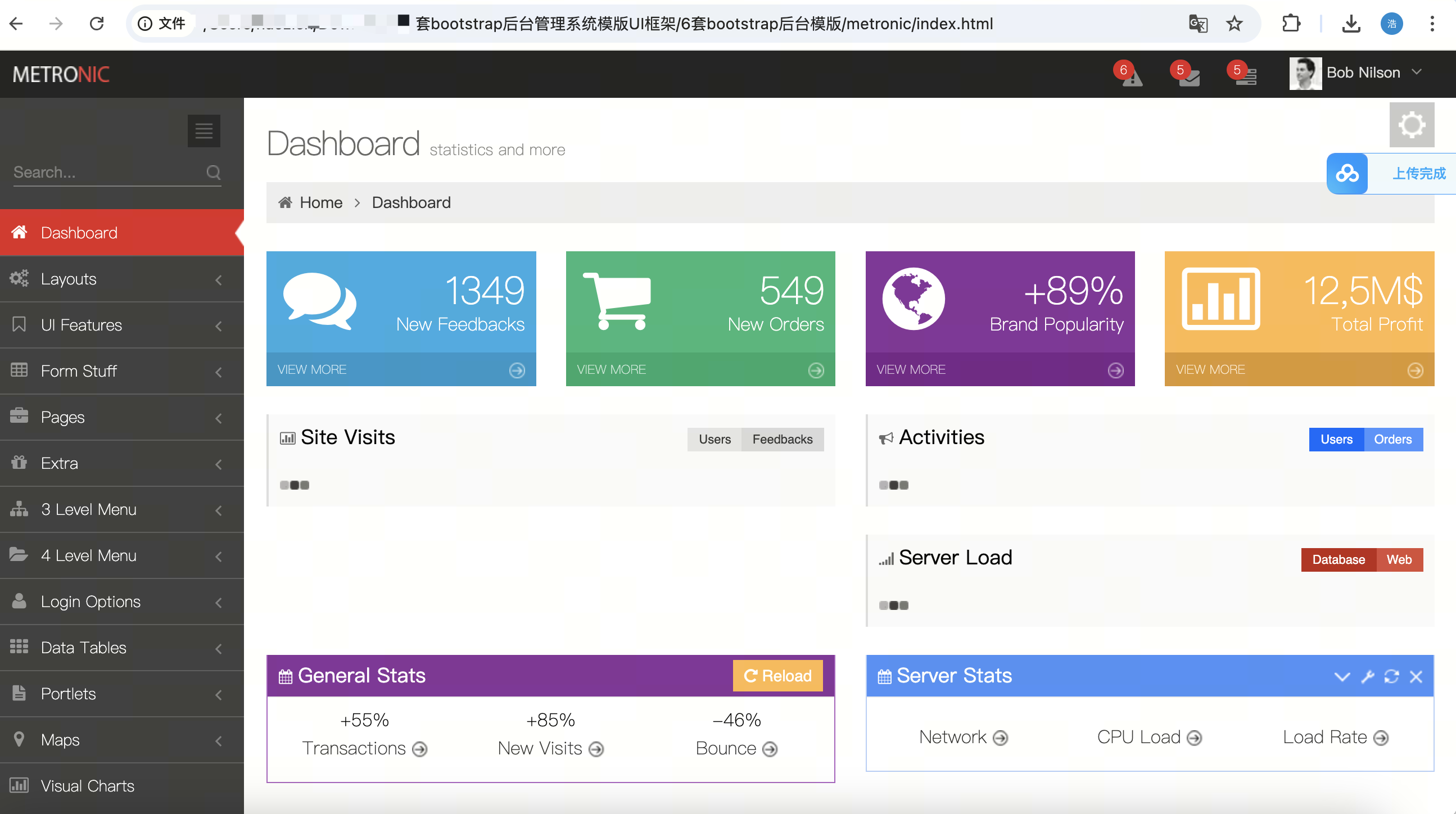Image resolution: width=1456 pixels, height=814 pixels.
Task: Click the Home breadcrumb link
Action: (x=320, y=203)
